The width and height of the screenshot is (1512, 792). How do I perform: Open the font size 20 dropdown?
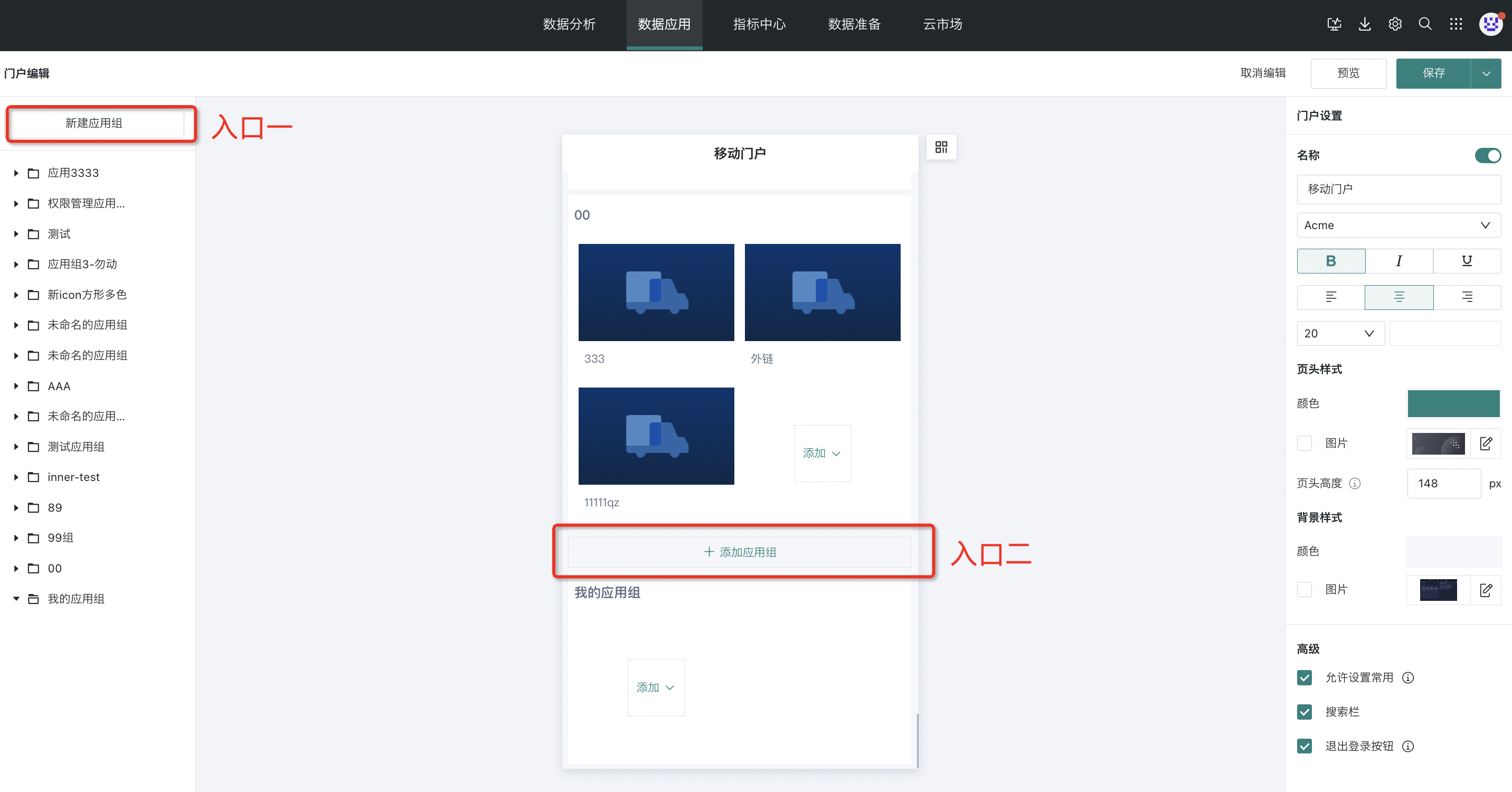(x=1340, y=334)
